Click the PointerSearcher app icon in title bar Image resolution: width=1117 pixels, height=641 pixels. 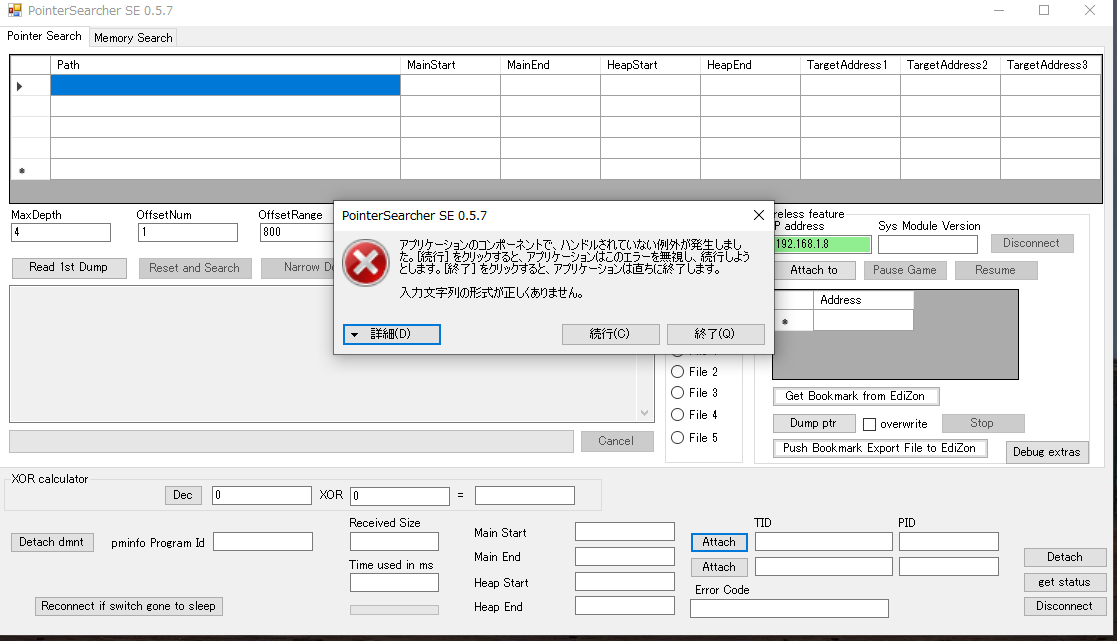tap(14, 10)
